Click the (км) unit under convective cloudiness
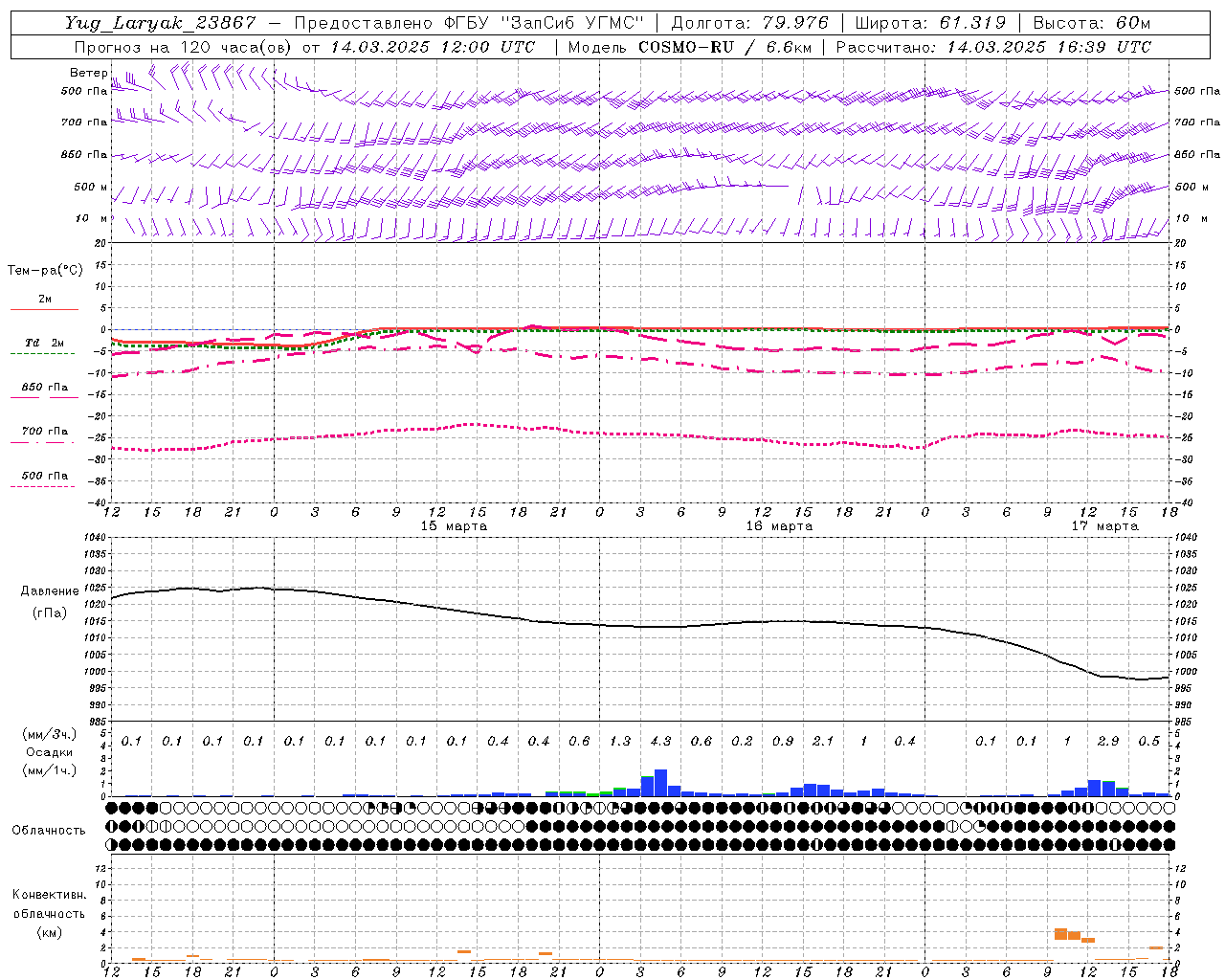Screen dimensions: 1225x980 [49, 932]
